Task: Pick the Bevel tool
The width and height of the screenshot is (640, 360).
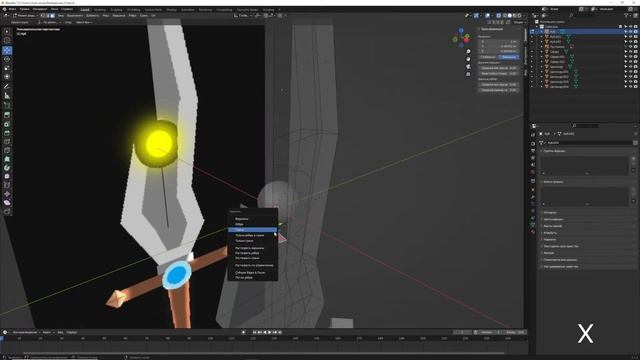Action: point(7,133)
